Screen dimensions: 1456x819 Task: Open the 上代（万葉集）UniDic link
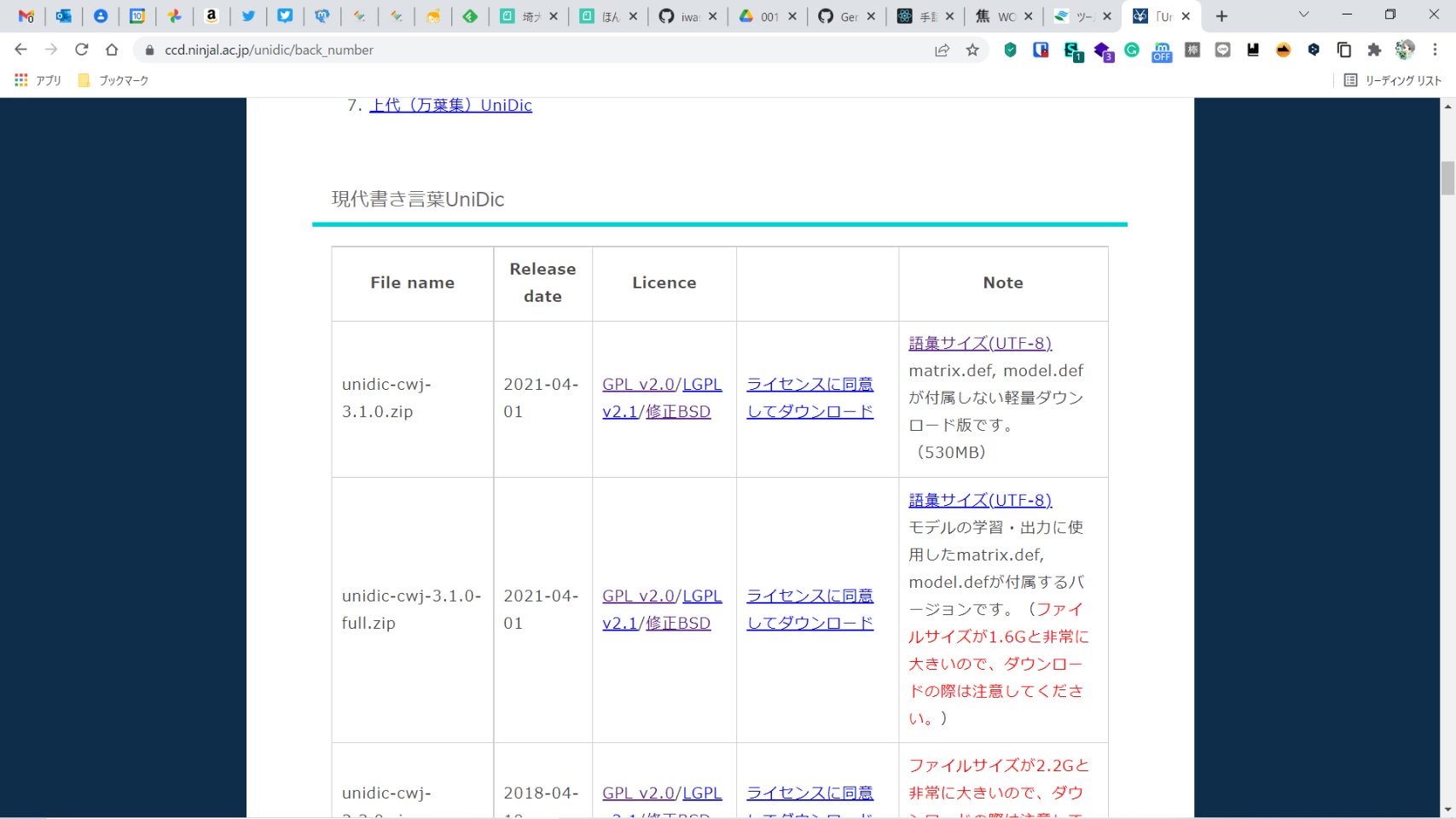[x=450, y=105]
